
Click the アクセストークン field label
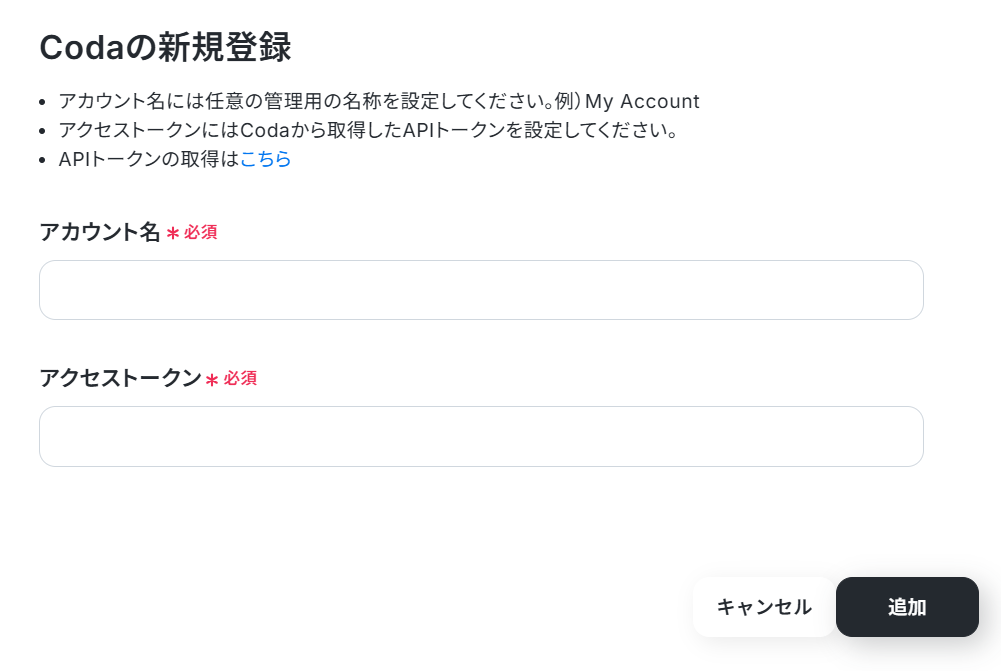(121, 378)
